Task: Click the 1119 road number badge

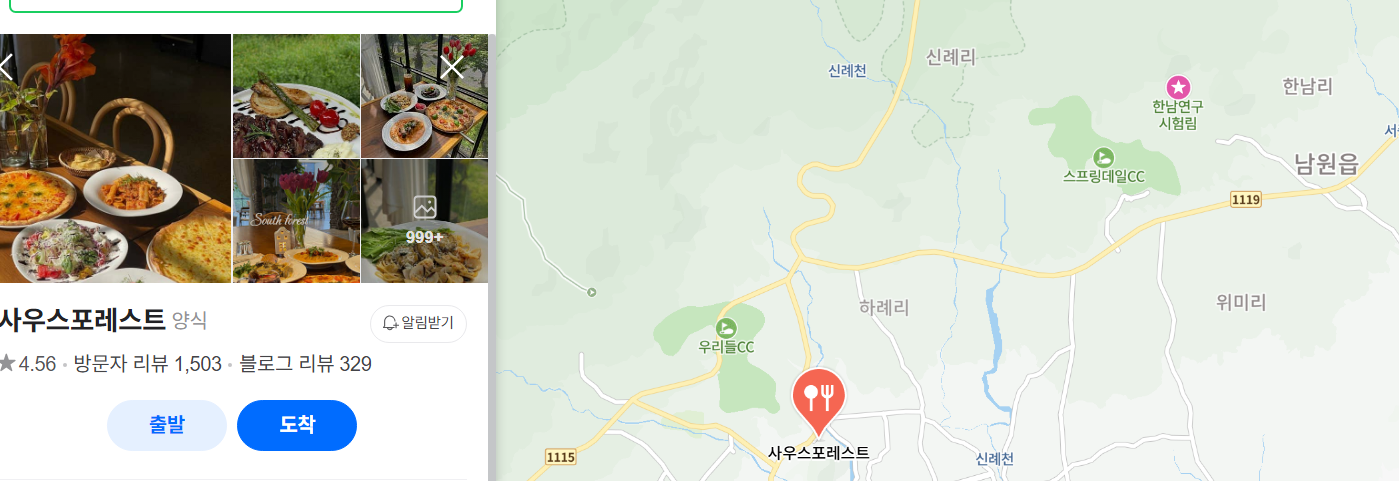Action: point(1246,200)
